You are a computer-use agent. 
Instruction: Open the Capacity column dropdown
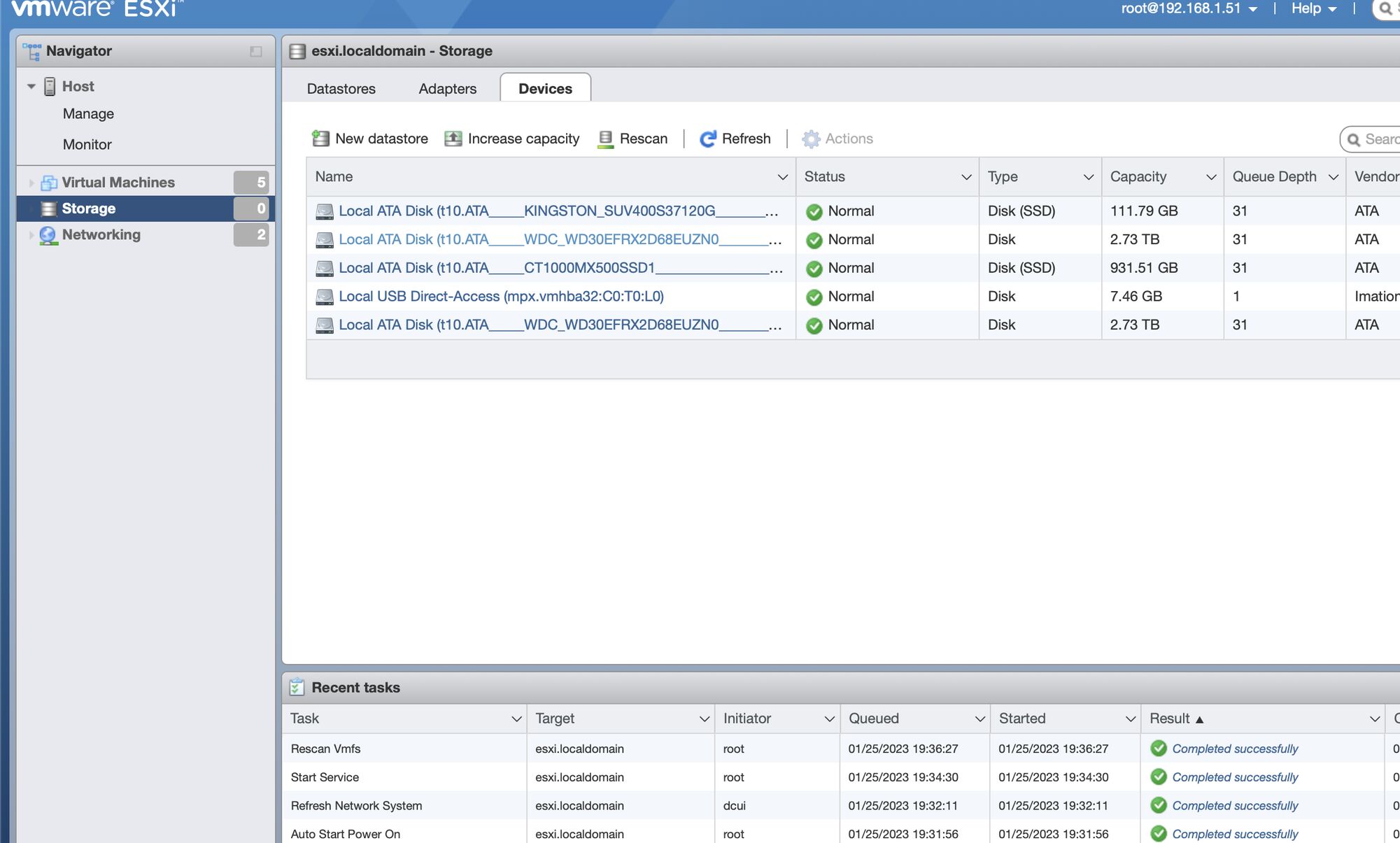point(1211,177)
